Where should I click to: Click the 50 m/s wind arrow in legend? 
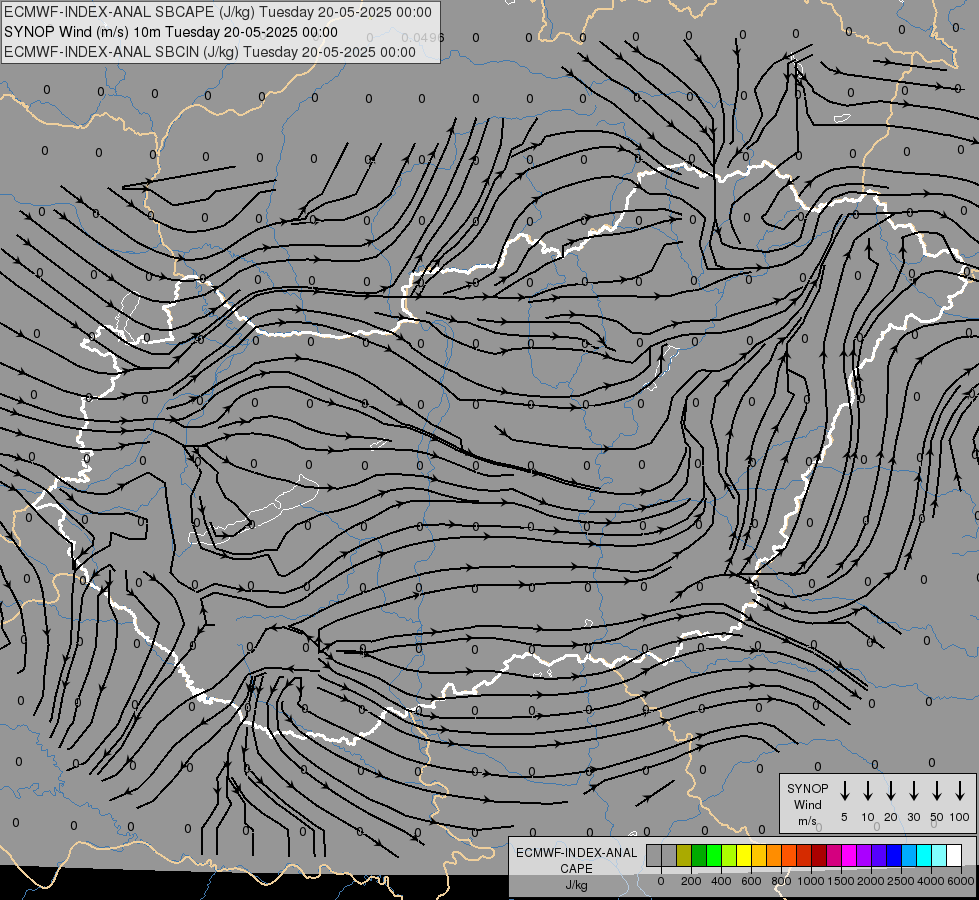point(937,790)
